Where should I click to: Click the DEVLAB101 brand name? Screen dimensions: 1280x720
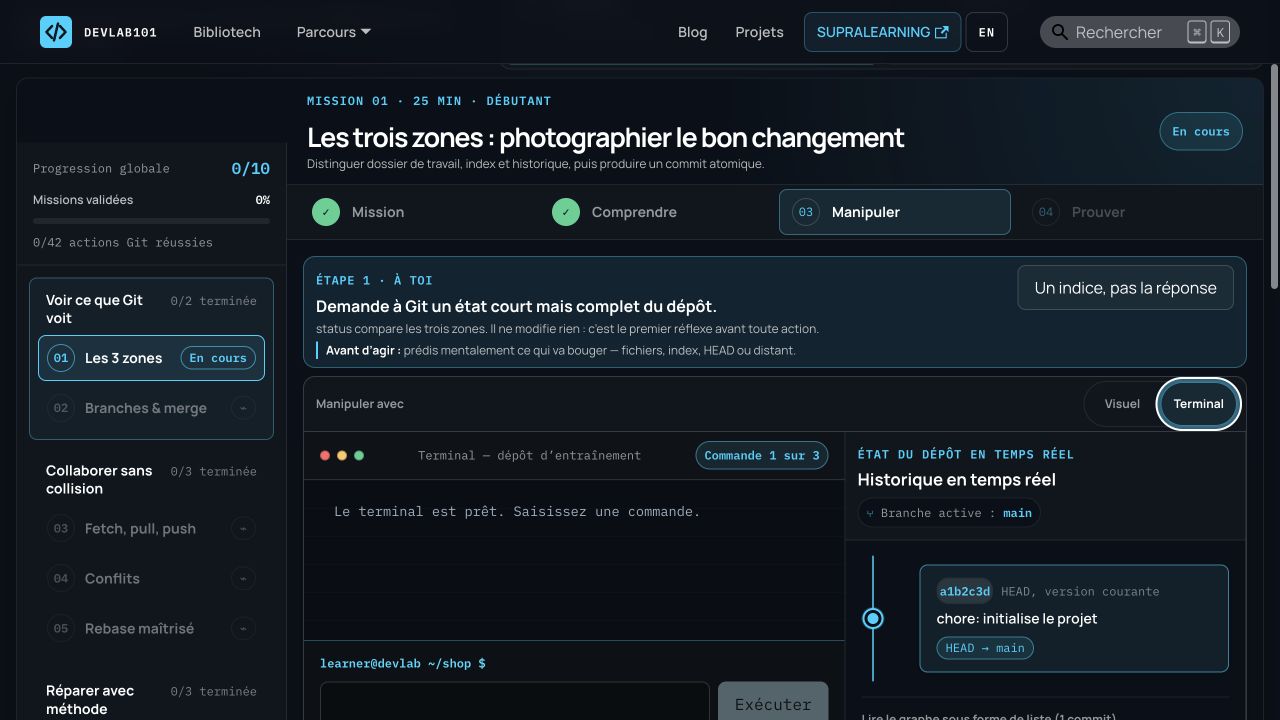(120, 32)
